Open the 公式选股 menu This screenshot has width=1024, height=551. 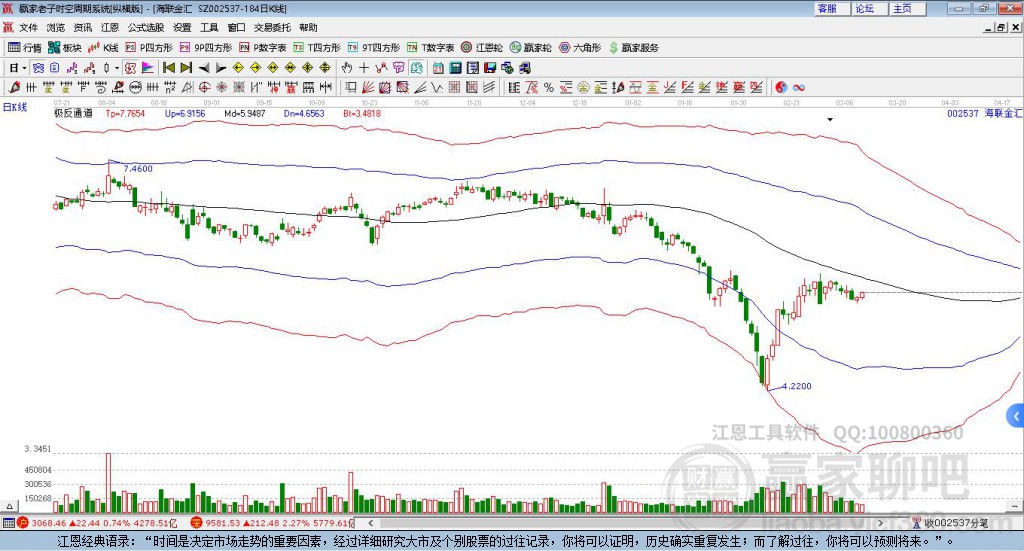pyautogui.click(x=146, y=27)
